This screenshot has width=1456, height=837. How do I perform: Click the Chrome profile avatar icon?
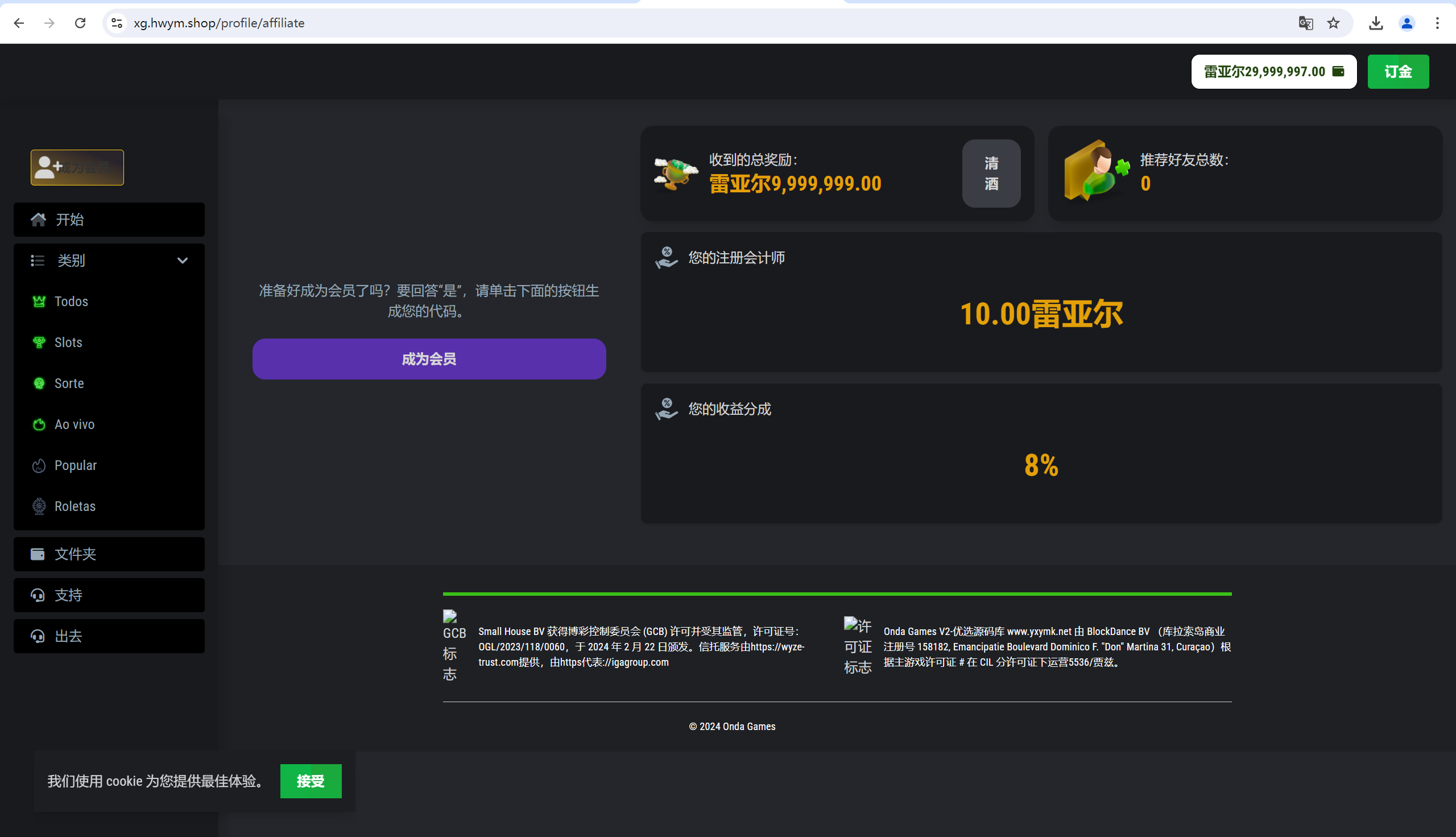(1407, 23)
